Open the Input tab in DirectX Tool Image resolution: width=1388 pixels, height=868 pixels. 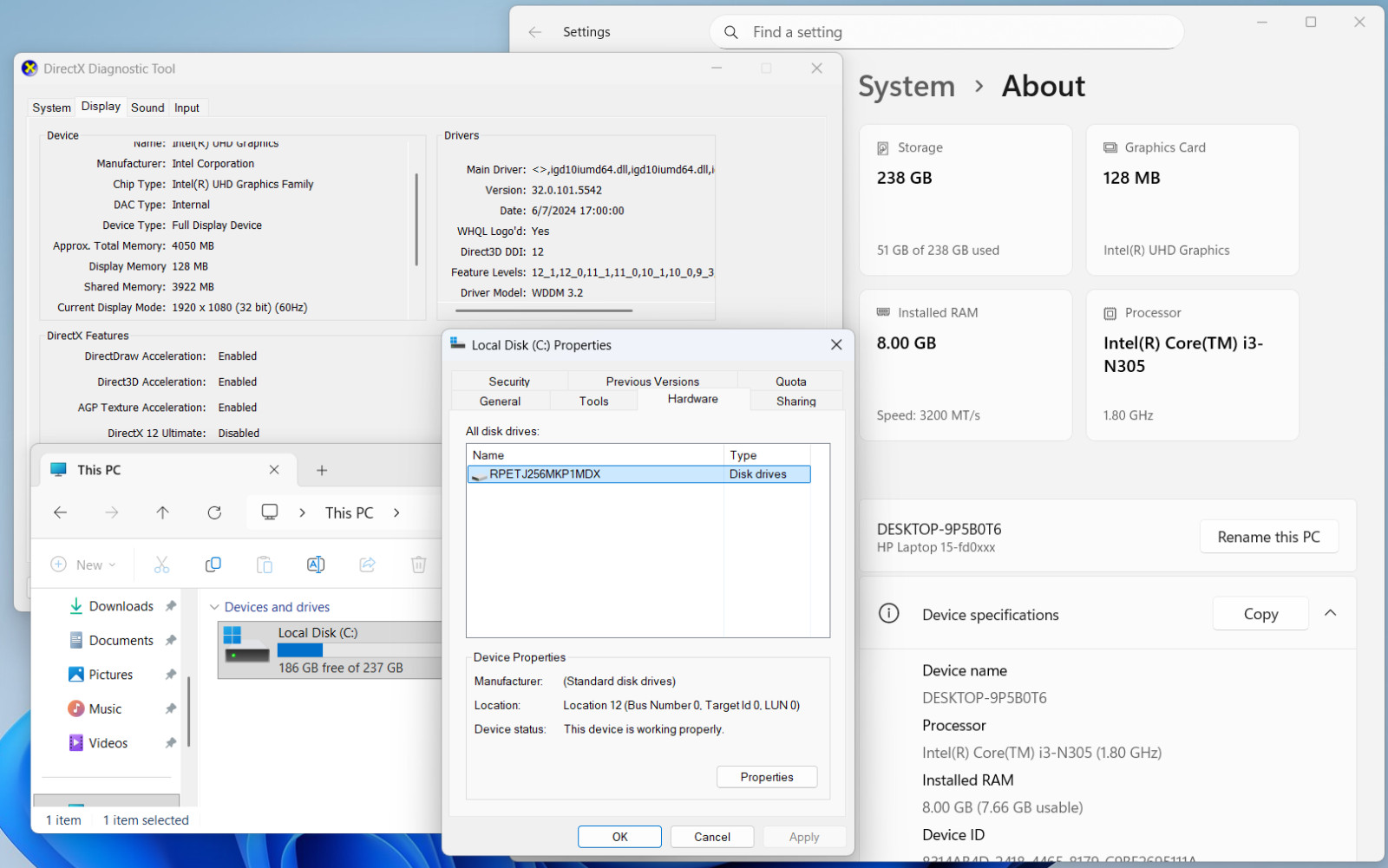click(x=187, y=108)
